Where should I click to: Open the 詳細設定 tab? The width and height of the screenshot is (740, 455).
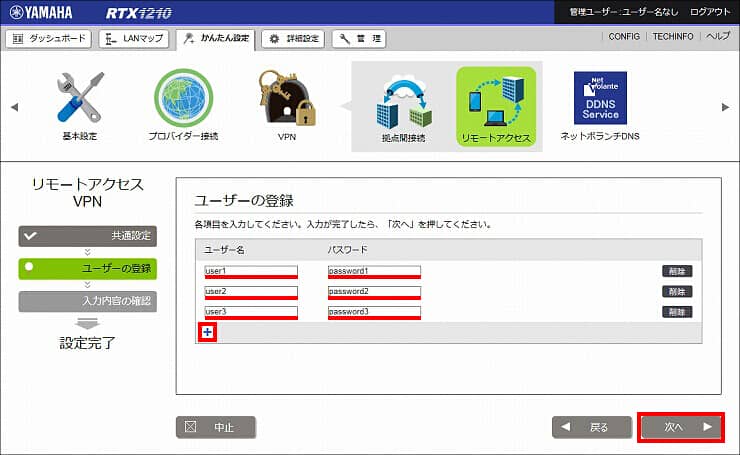(x=294, y=39)
